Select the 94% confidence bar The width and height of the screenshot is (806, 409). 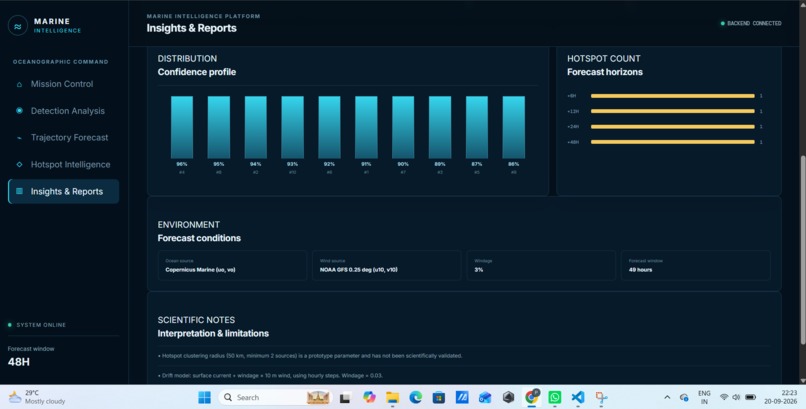point(255,127)
